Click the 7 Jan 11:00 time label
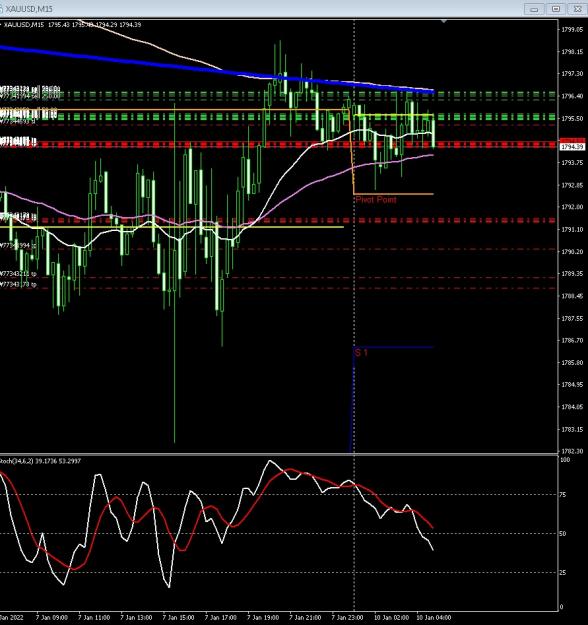Screen dimensions: 588x625 coord(94,618)
